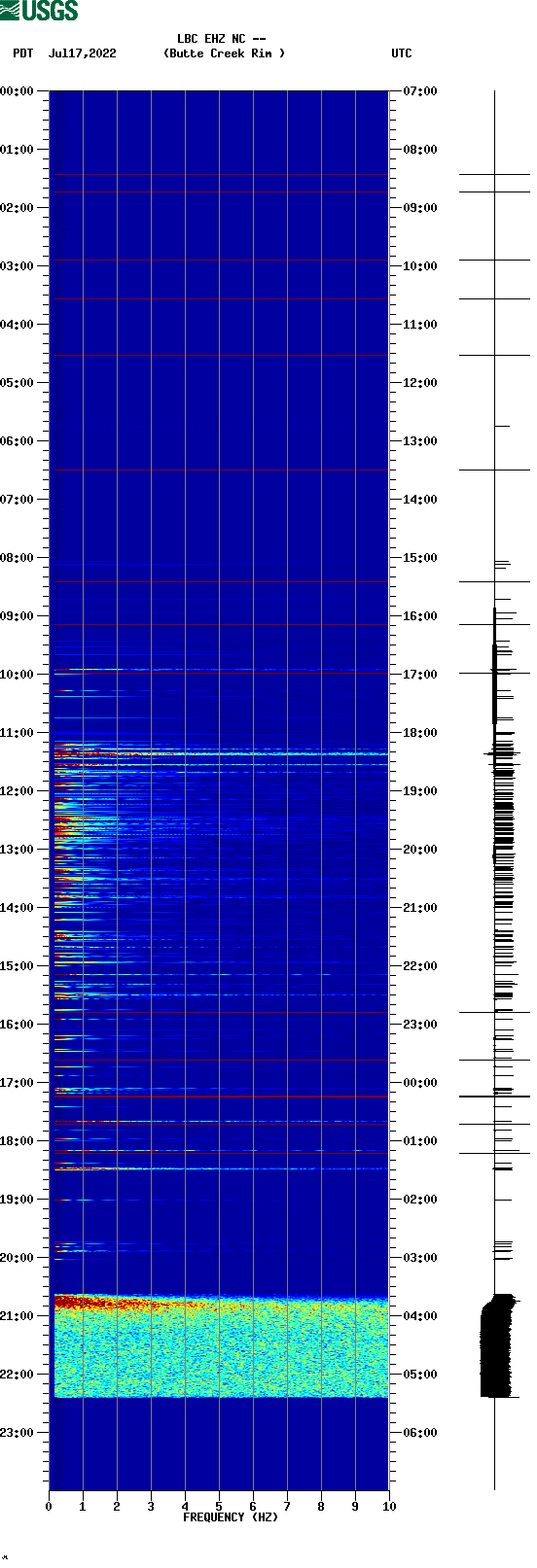Click the PDT '21:00' left-axis label
Screen dimensions: 537x1568
[x=17, y=1316]
